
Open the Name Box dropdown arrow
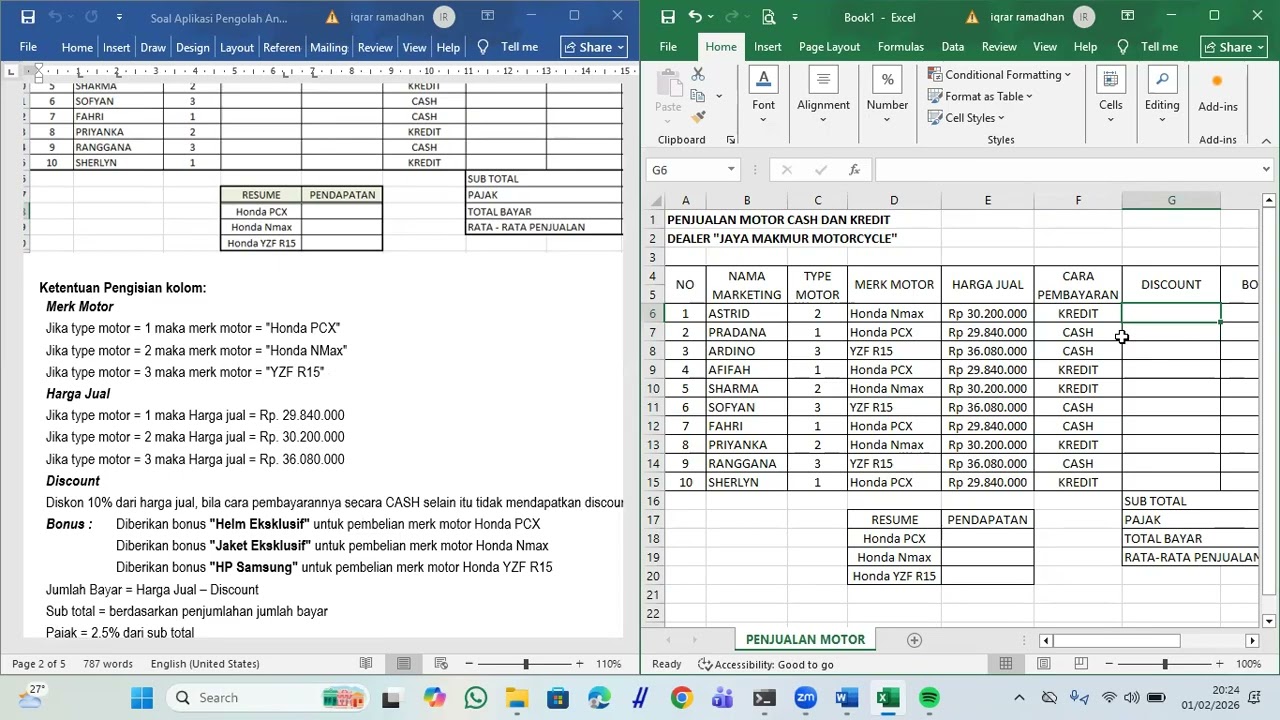click(731, 170)
